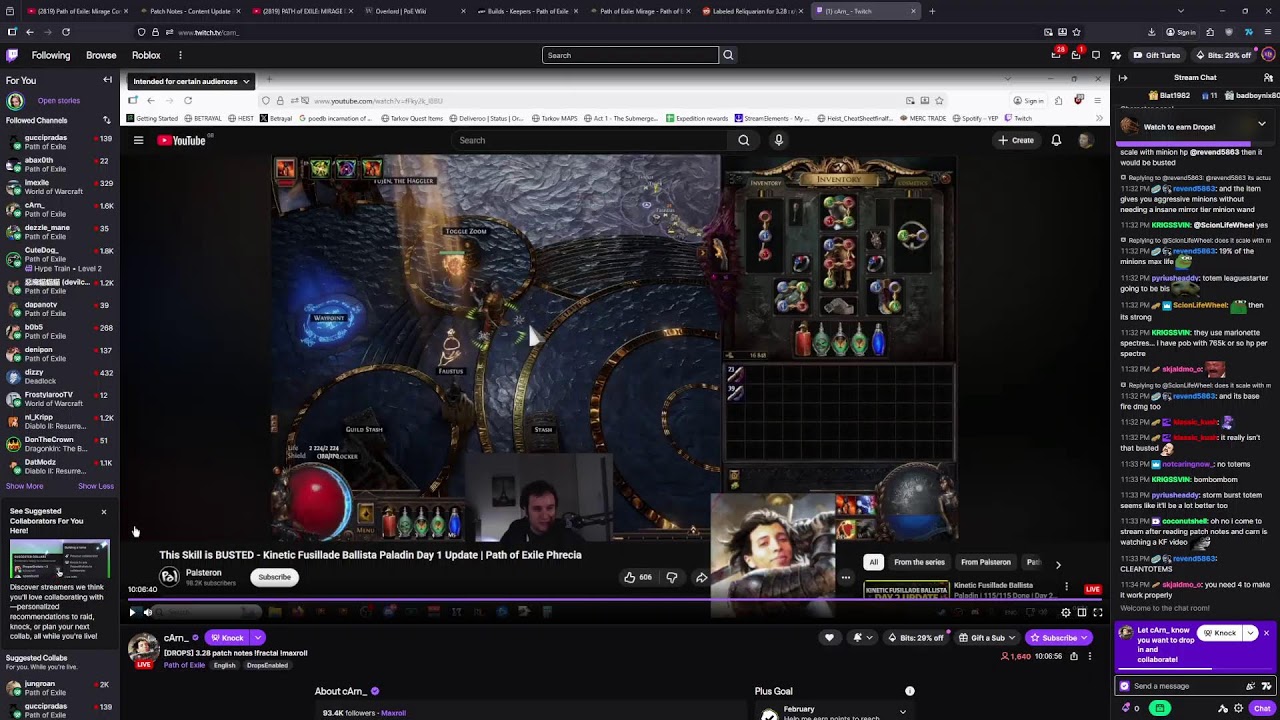Open a new browser tab with plus
This screenshot has width=1280, height=720.
click(x=932, y=11)
